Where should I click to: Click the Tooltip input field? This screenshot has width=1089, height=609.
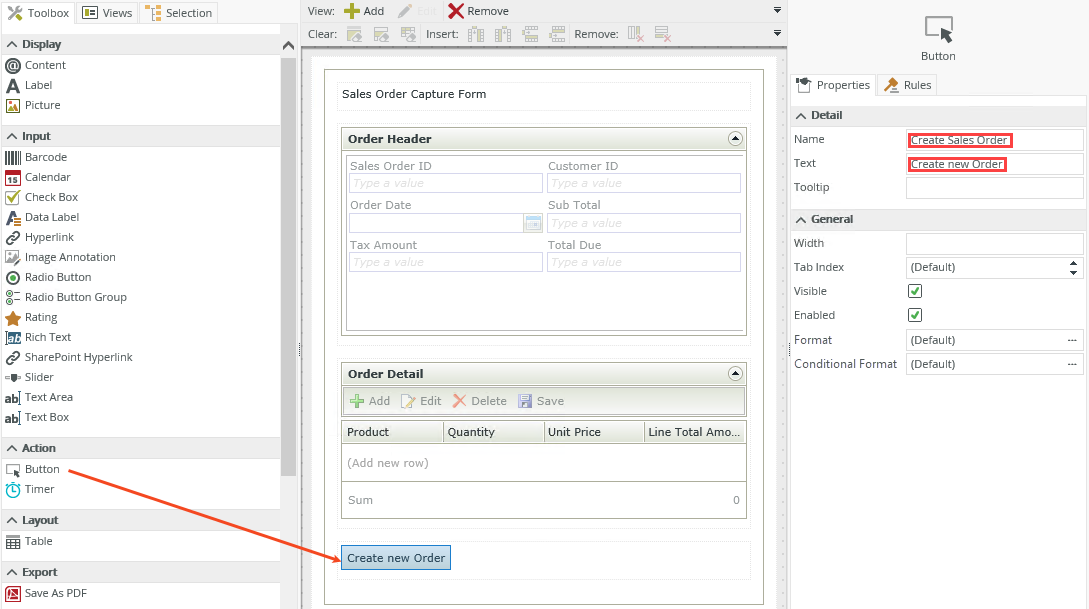pos(994,188)
